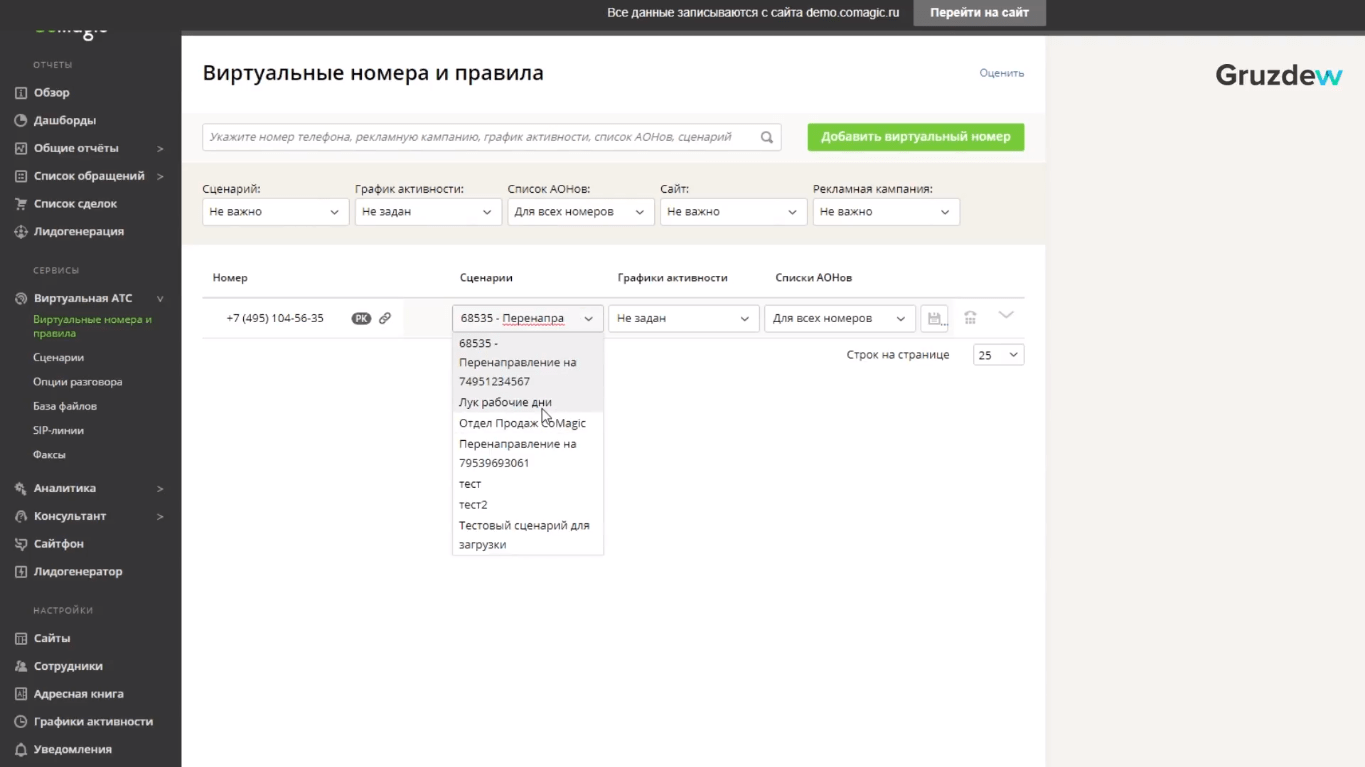Select Перенаправление на 79539693061 option
Screen dimensions: 1365x767
[528, 453]
